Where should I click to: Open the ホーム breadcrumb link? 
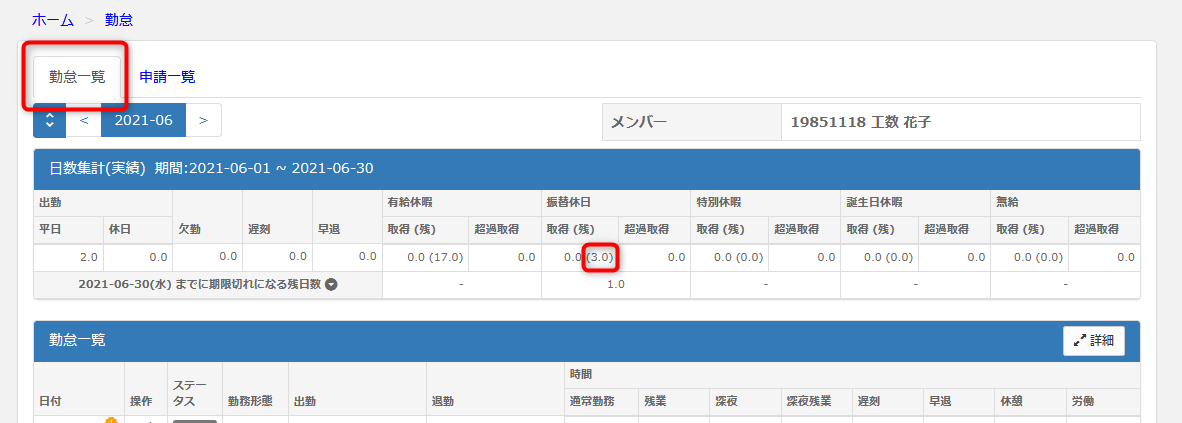tap(52, 19)
